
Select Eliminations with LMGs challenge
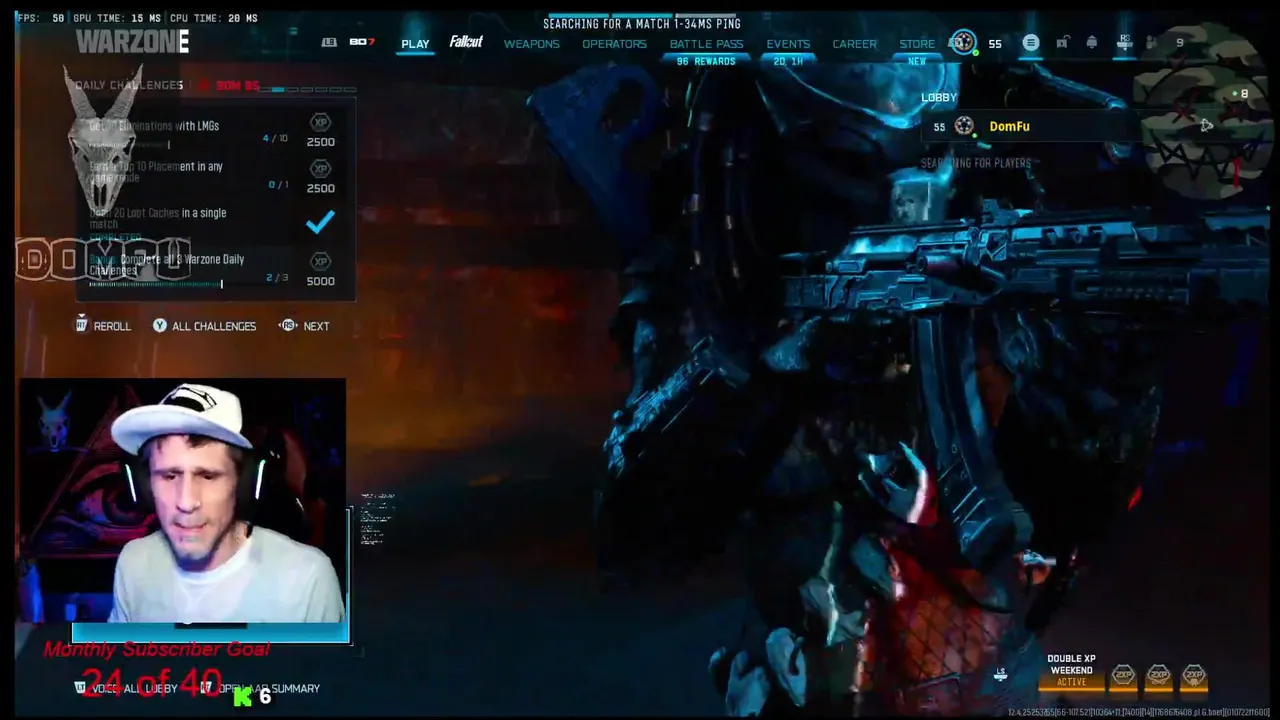(215, 130)
